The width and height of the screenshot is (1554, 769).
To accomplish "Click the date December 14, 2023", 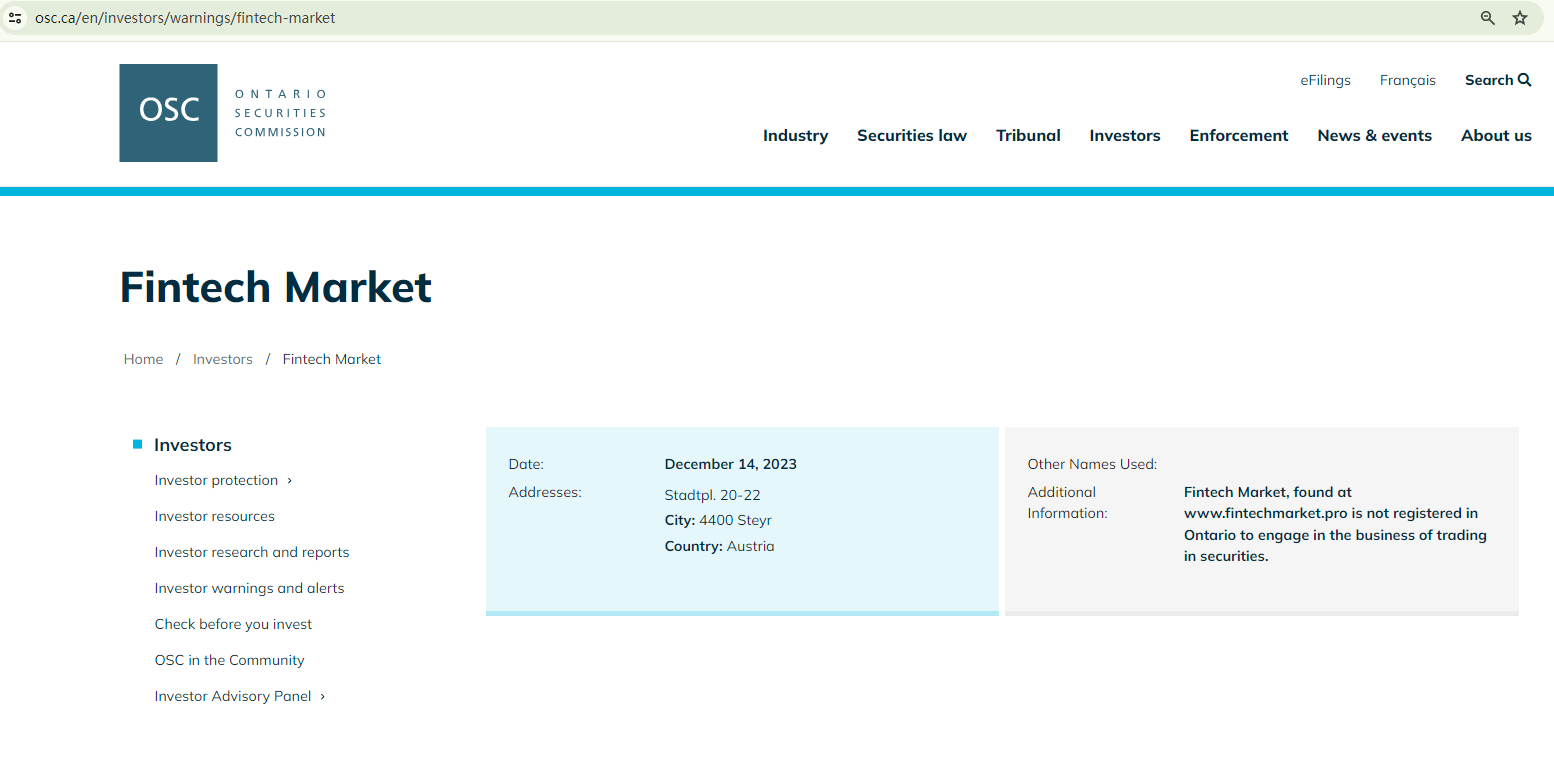I will [x=731, y=464].
